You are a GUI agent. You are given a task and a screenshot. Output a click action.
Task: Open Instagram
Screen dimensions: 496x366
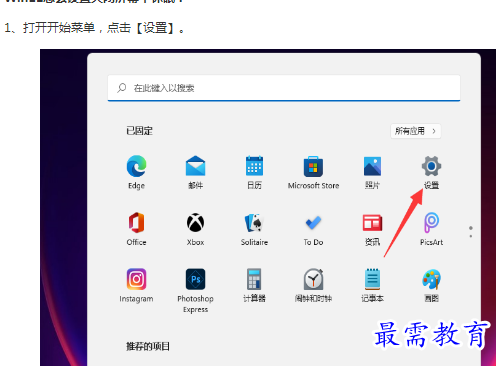(x=136, y=279)
